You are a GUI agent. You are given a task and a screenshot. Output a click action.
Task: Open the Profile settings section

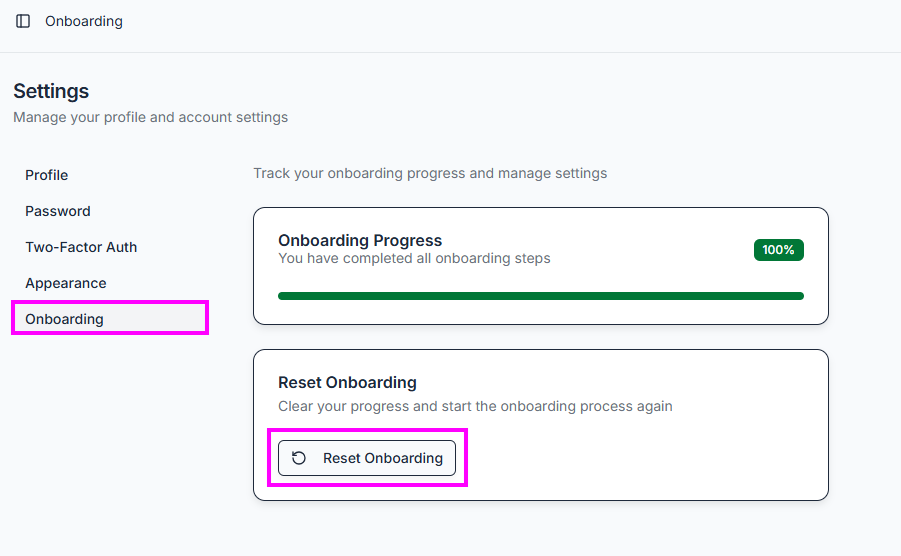point(47,175)
